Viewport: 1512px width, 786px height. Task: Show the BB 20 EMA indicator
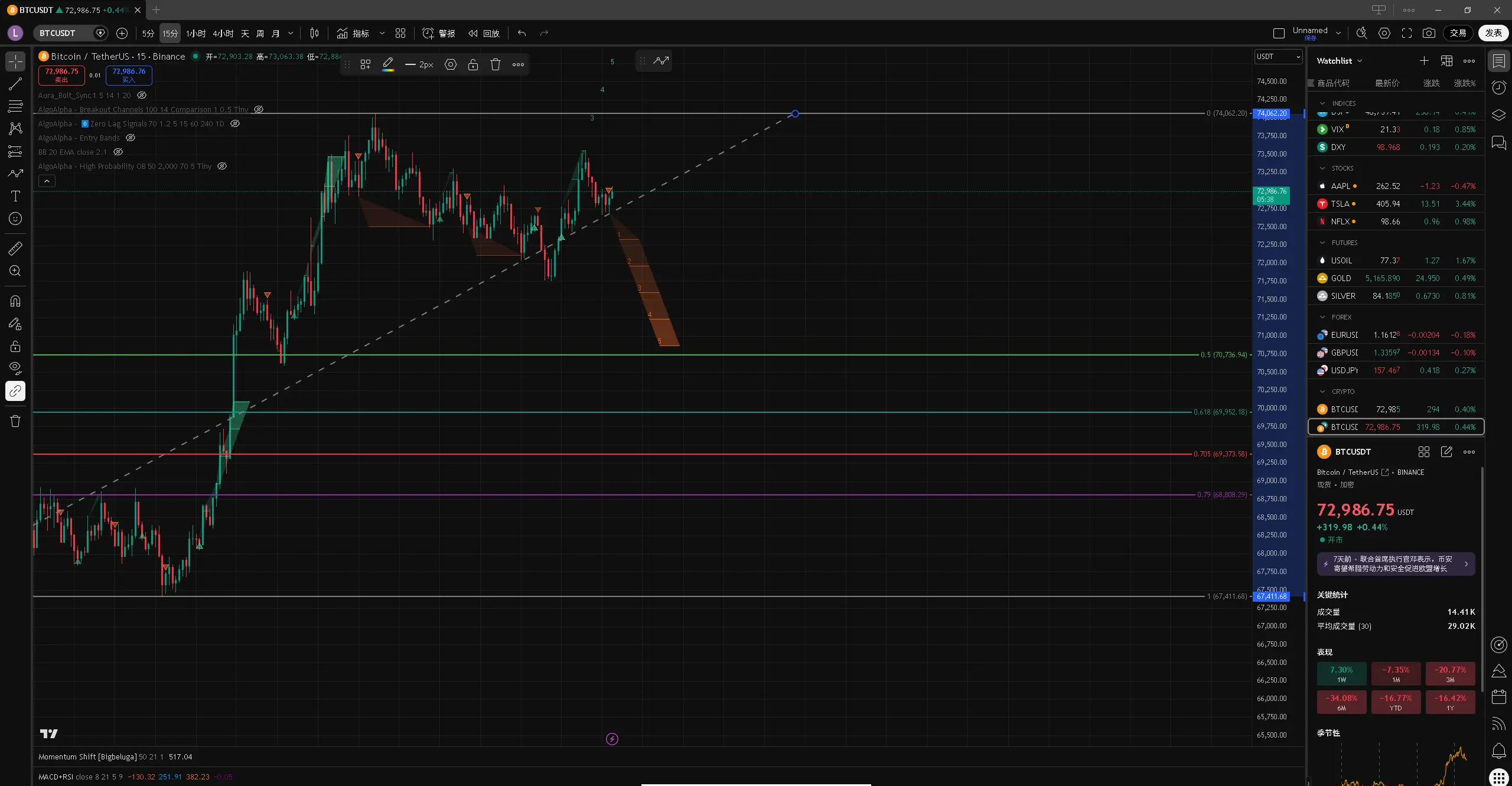pyautogui.click(x=118, y=152)
